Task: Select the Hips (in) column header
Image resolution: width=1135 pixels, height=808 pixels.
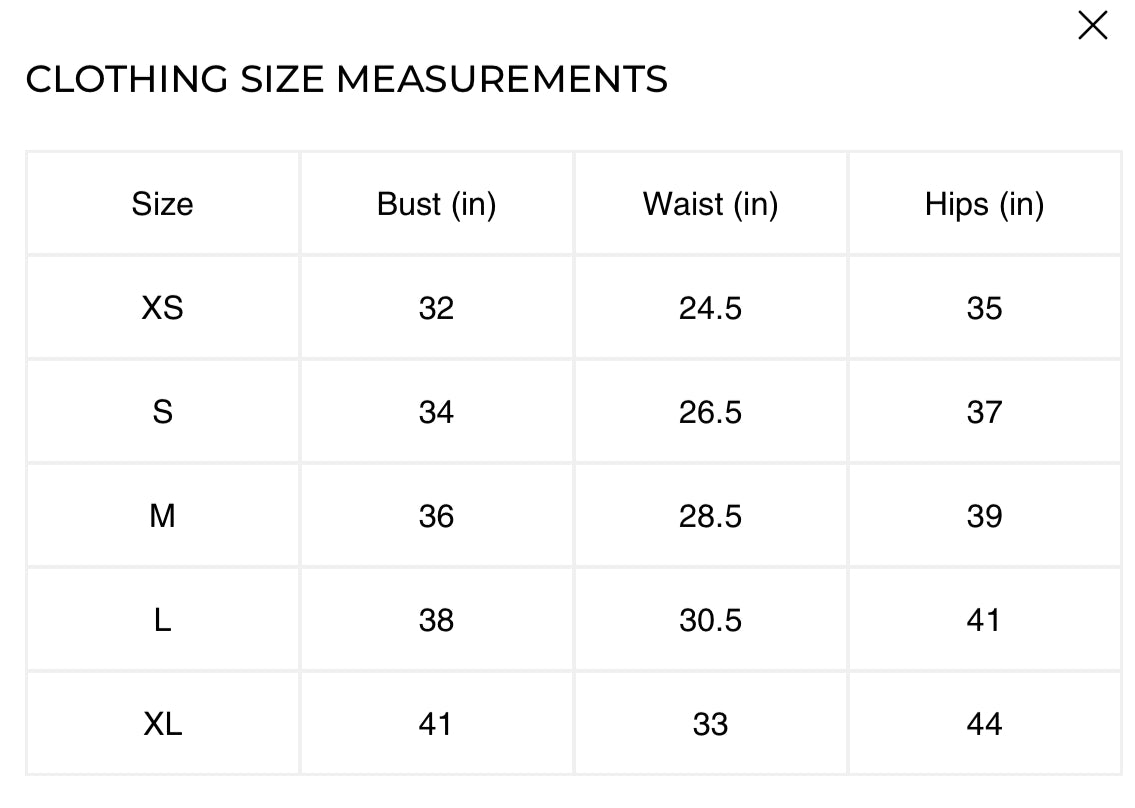Action: [x=984, y=204]
